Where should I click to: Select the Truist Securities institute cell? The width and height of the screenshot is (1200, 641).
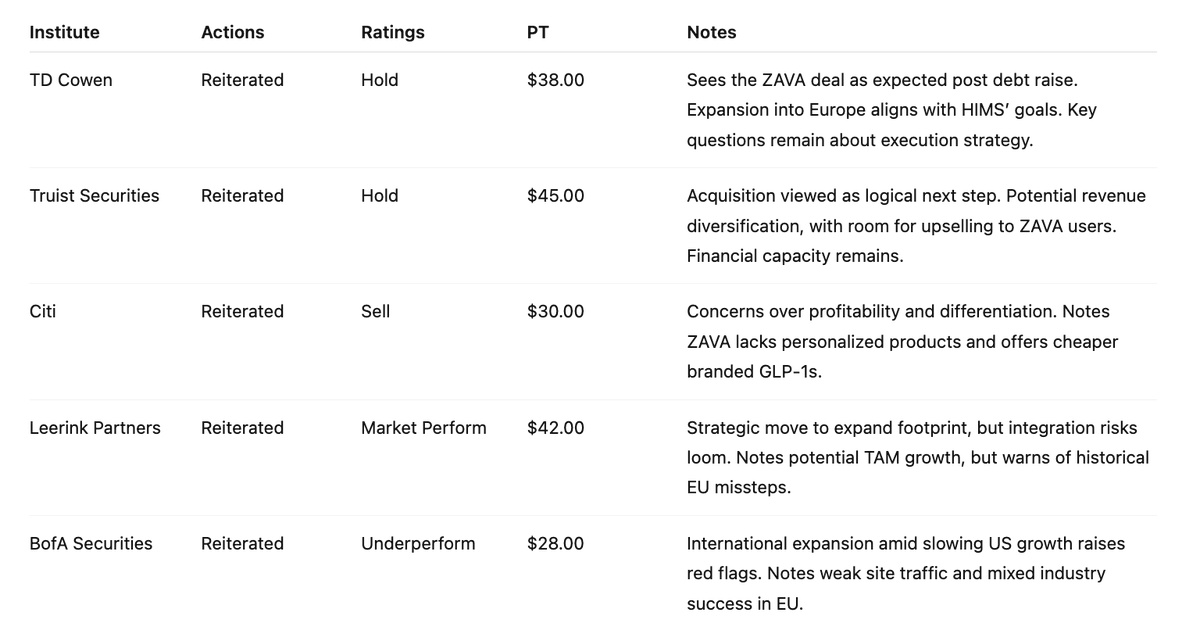coord(95,196)
